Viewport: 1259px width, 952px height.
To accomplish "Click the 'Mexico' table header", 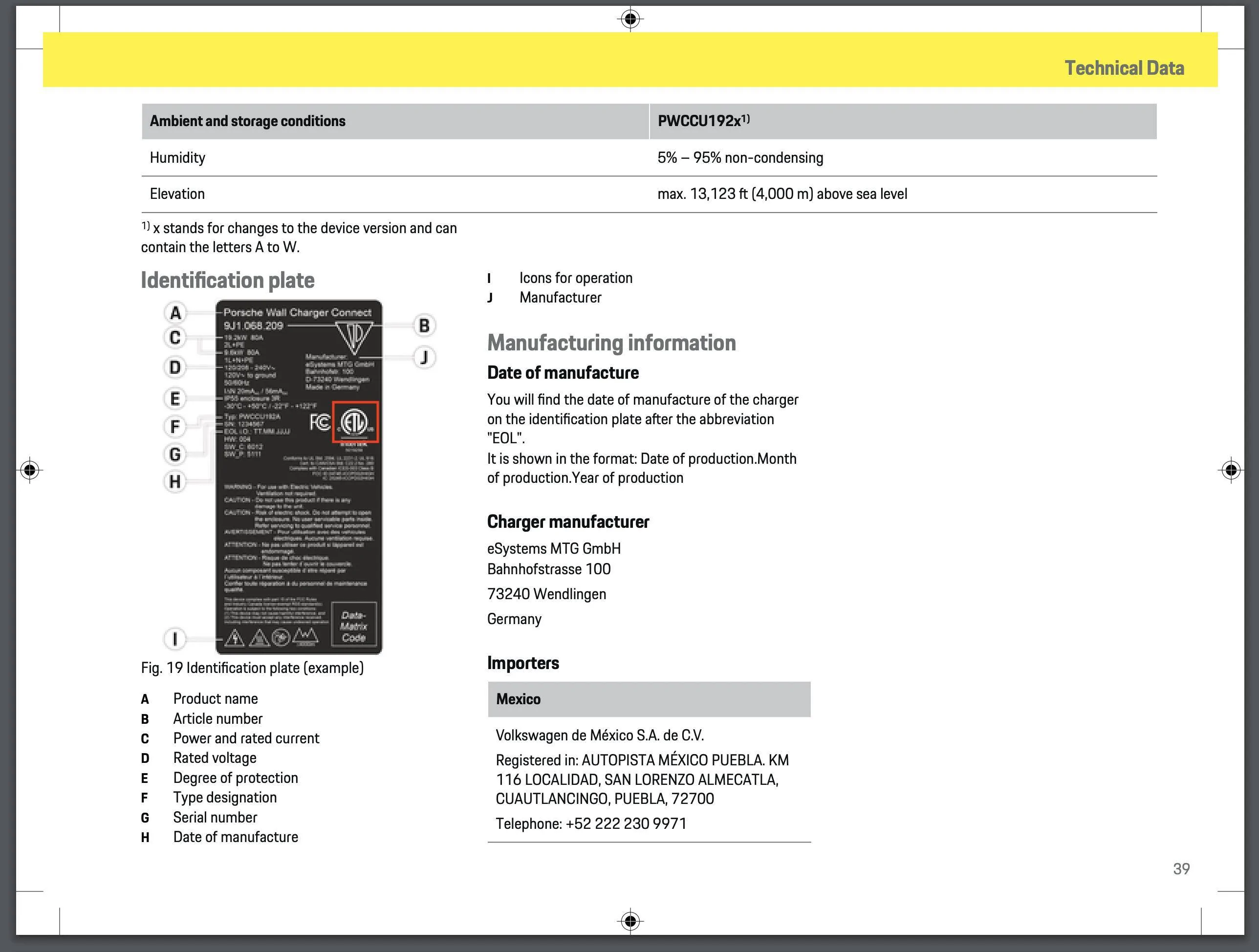I will (x=649, y=699).
